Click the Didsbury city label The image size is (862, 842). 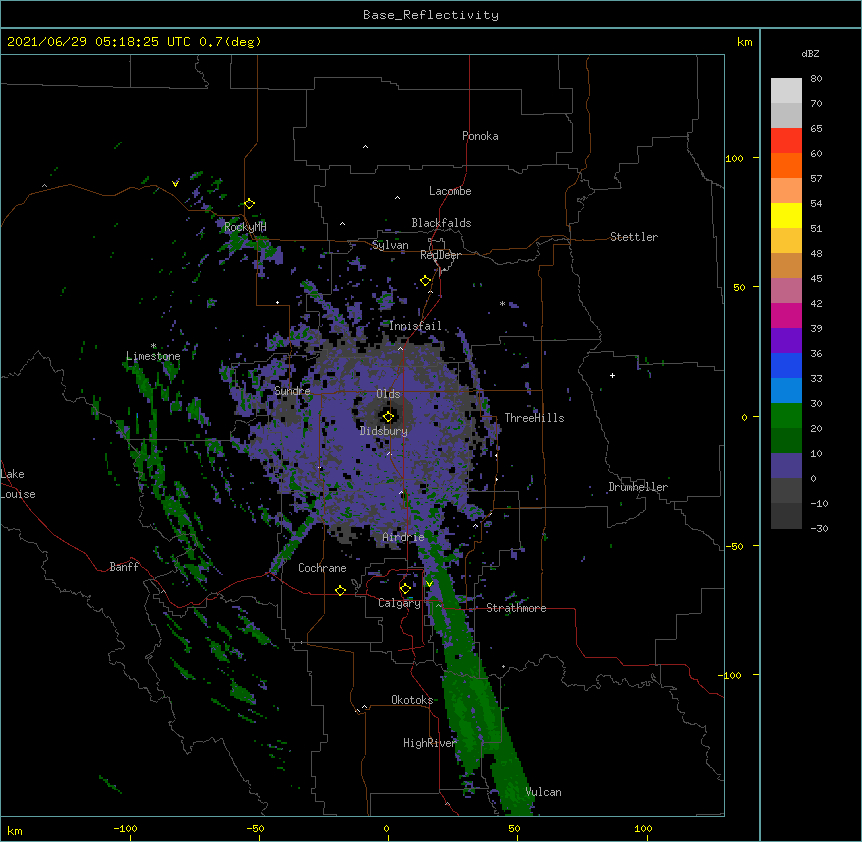pos(384,431)
